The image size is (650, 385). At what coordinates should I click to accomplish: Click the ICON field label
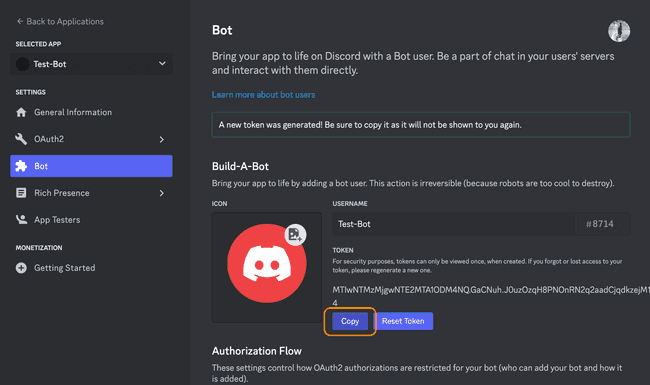click(220, 204)
